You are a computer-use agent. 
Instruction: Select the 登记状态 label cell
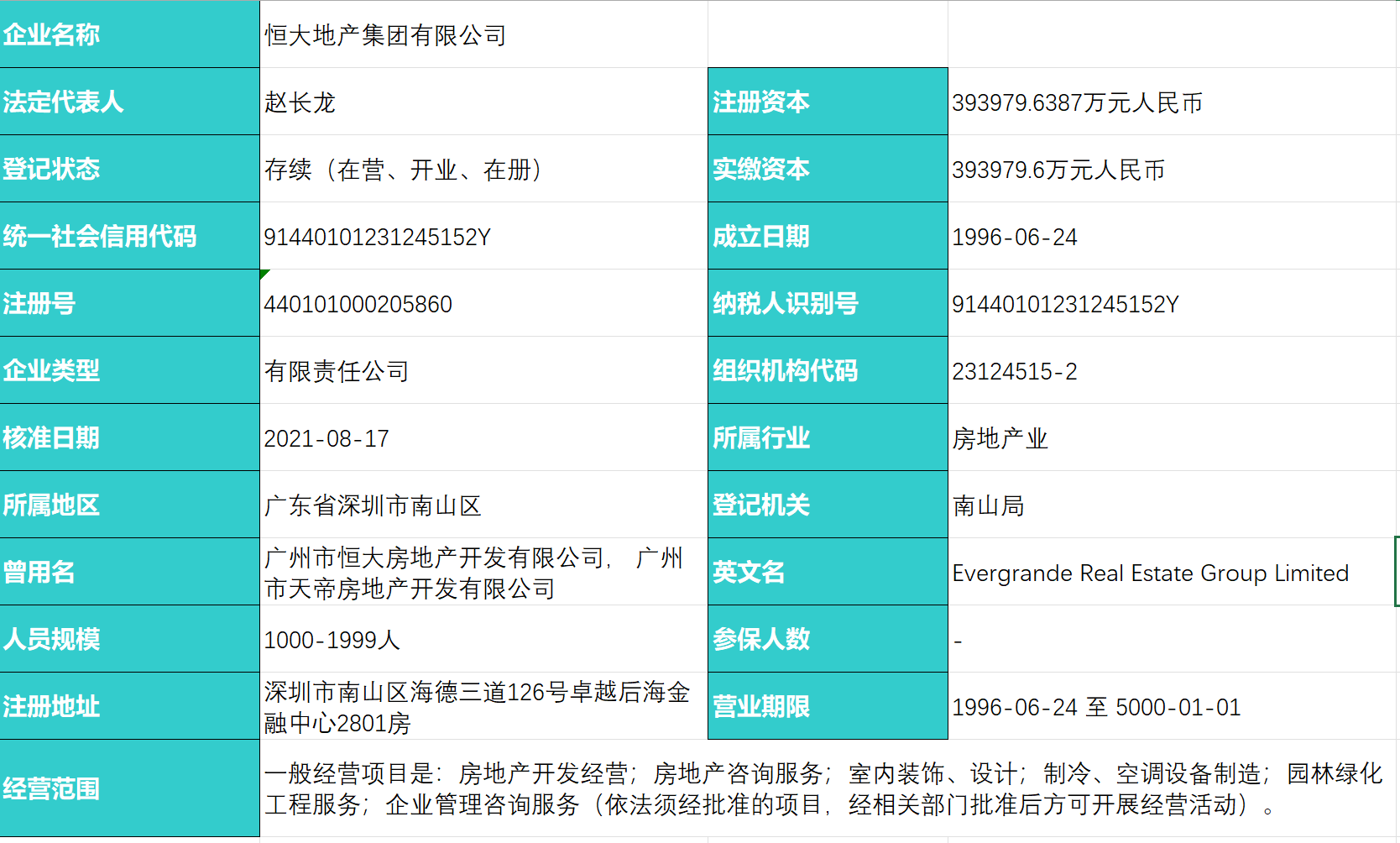point(129,169)
